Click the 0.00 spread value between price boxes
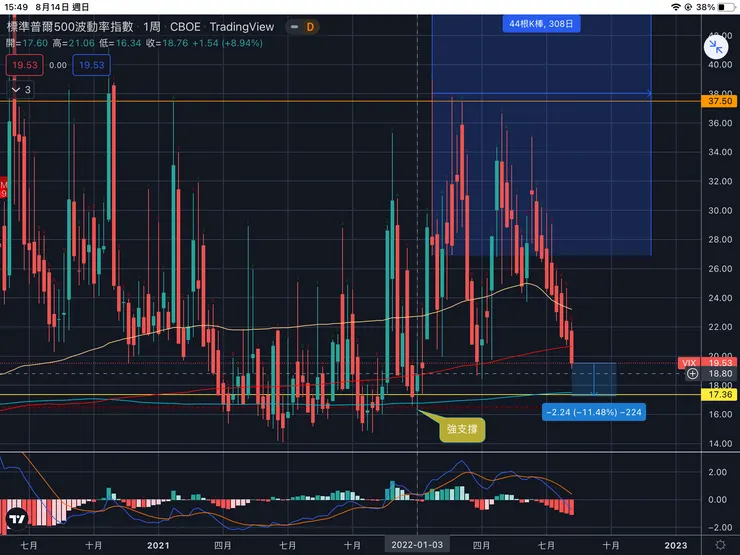Image resolution: width=740 pixels, height=555 pixels. (x=58, y=65)
